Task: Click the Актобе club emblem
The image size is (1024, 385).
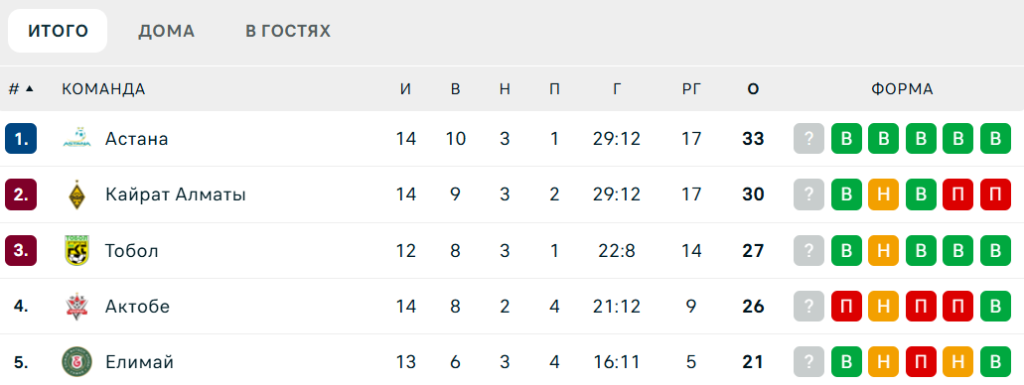Action: pyautogui.click(x=77, y=306)
